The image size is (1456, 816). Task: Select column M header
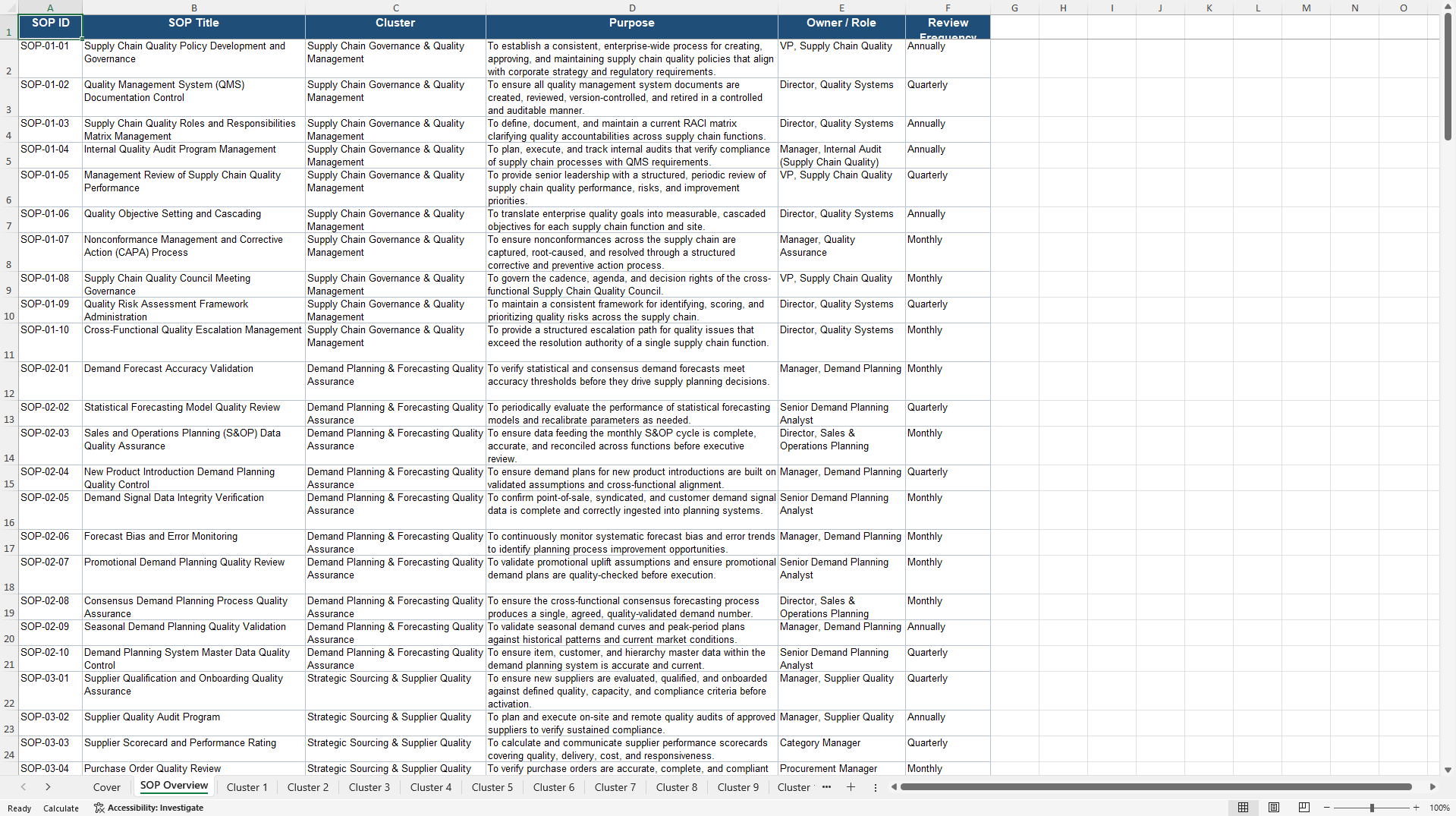click(1306, 8)
